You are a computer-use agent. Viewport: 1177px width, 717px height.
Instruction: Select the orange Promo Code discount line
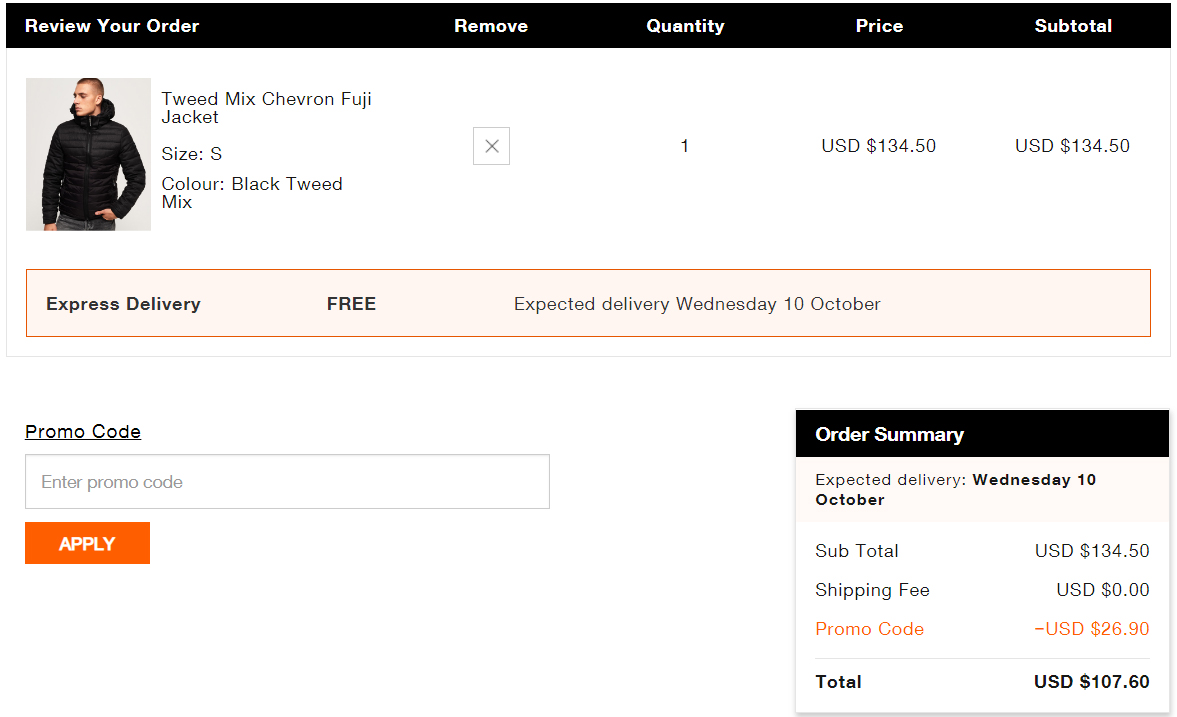tap(982, 628)
